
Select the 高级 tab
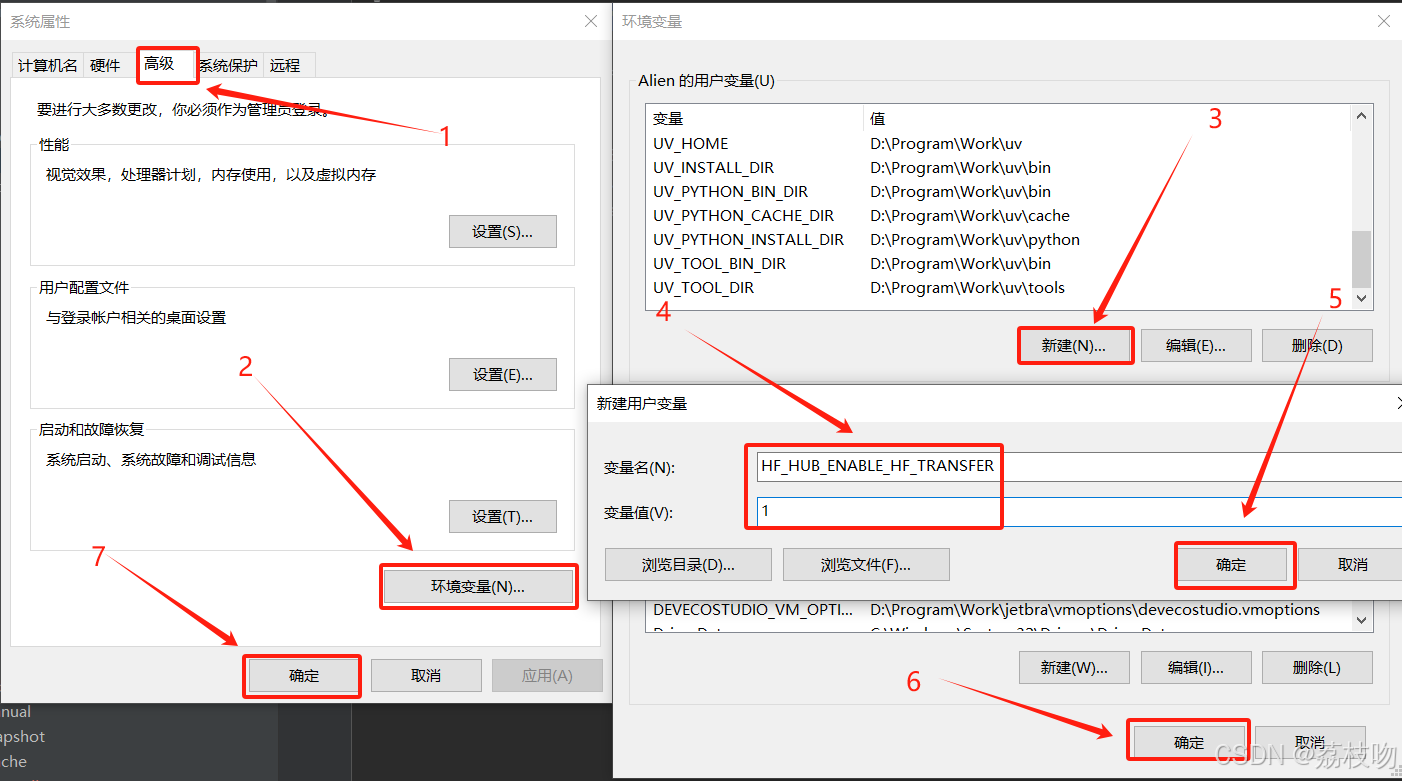(159, 63)
